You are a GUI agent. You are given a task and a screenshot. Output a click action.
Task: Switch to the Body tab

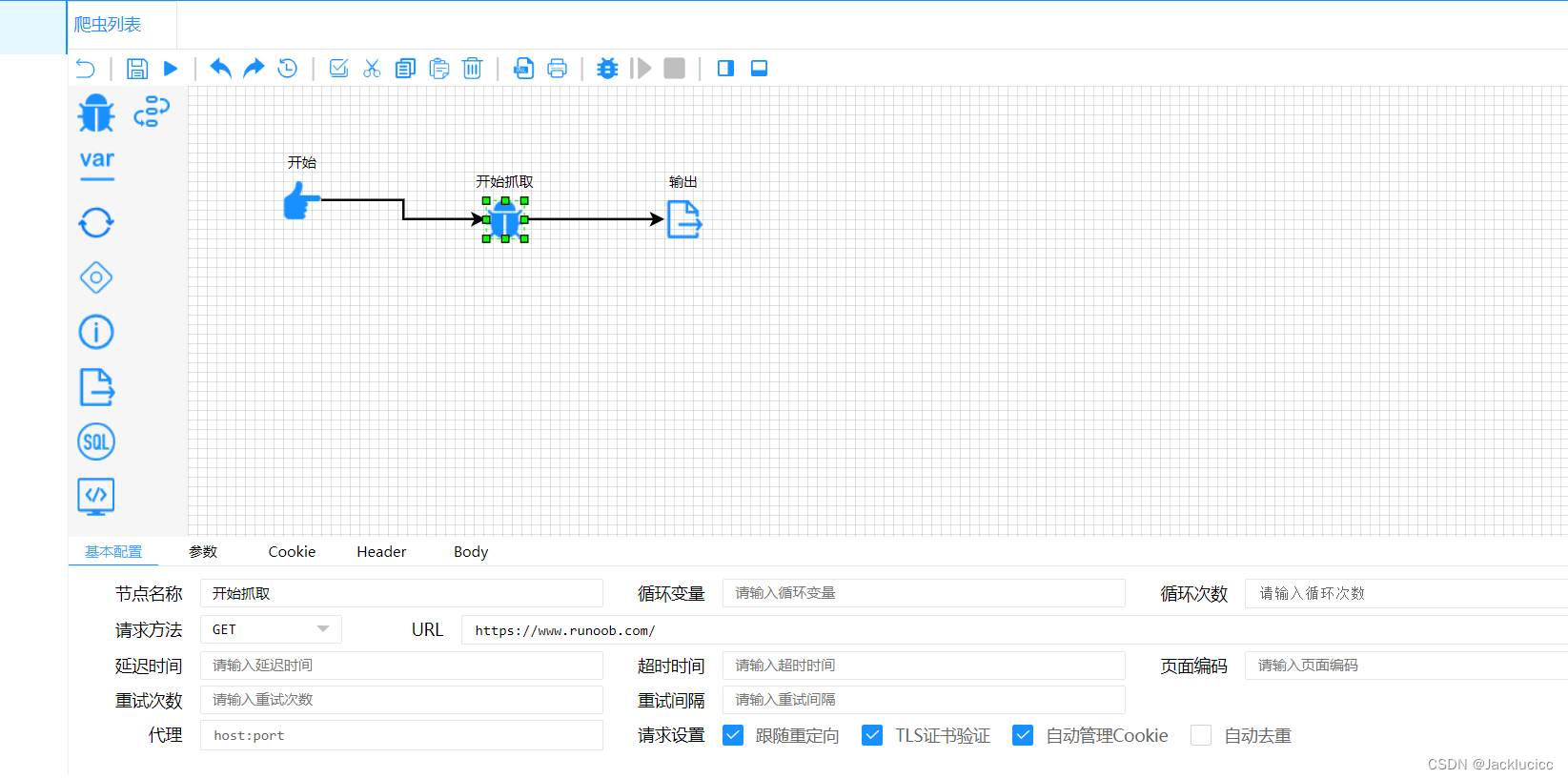coord(471,551)
